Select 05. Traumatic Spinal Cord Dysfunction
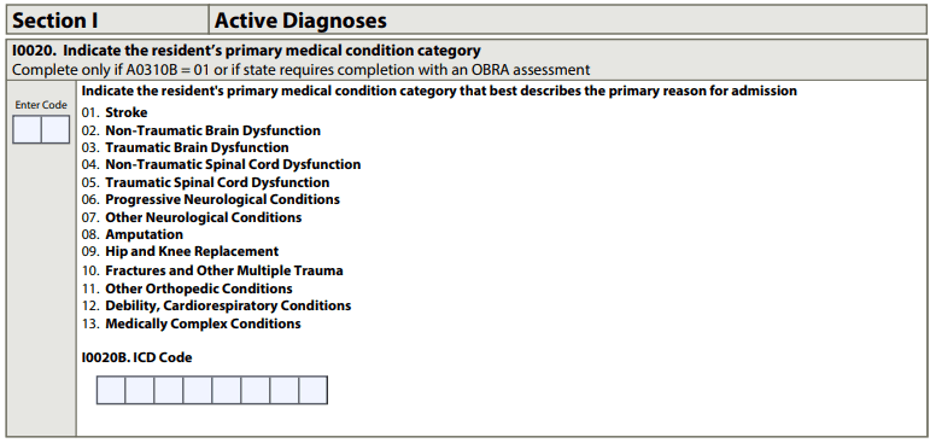The width and height of the screenshot is (936, 444). [x=205, y=183]
